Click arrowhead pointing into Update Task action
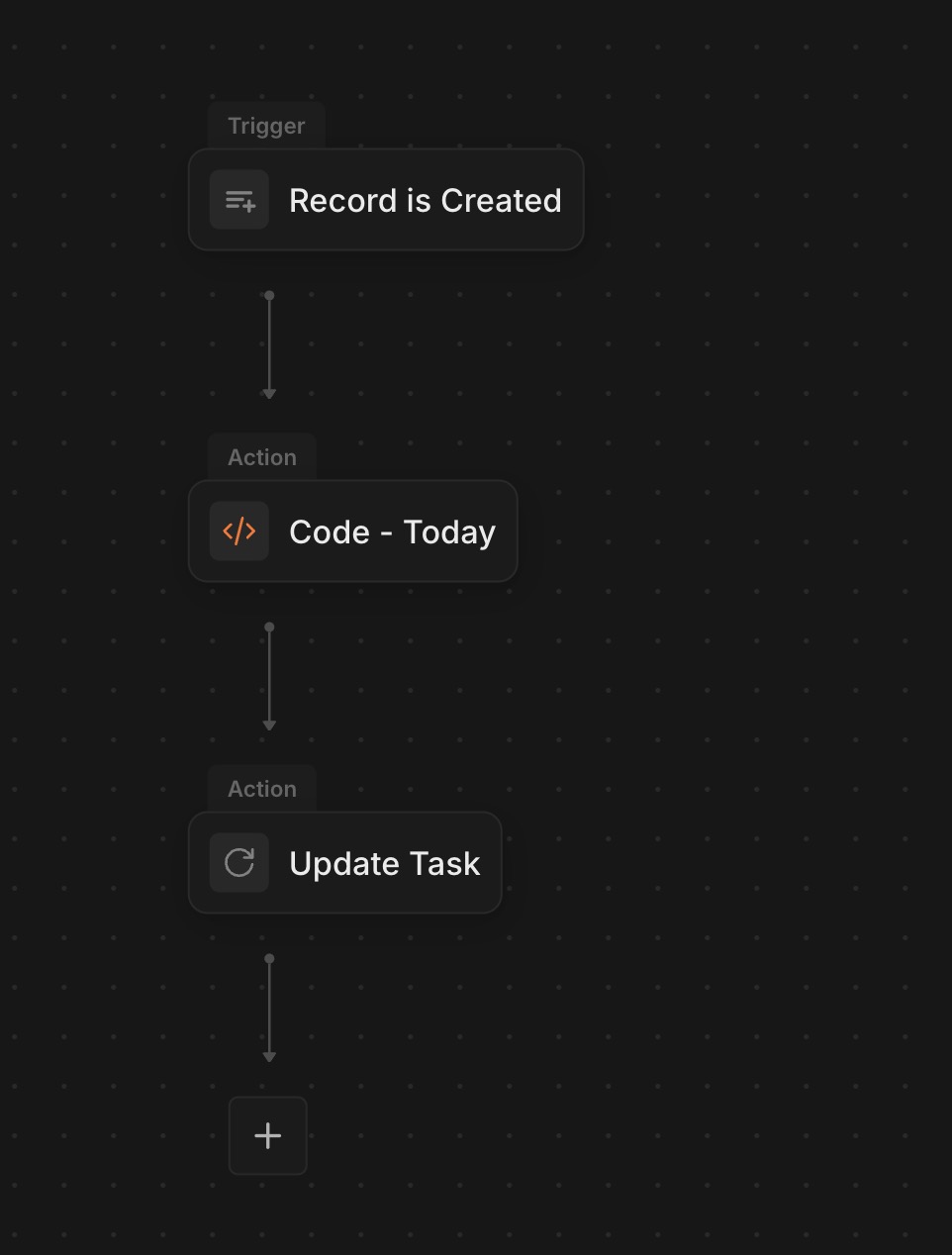The image size is (952, 1255). pyautogui.click(x=269, y=725)
